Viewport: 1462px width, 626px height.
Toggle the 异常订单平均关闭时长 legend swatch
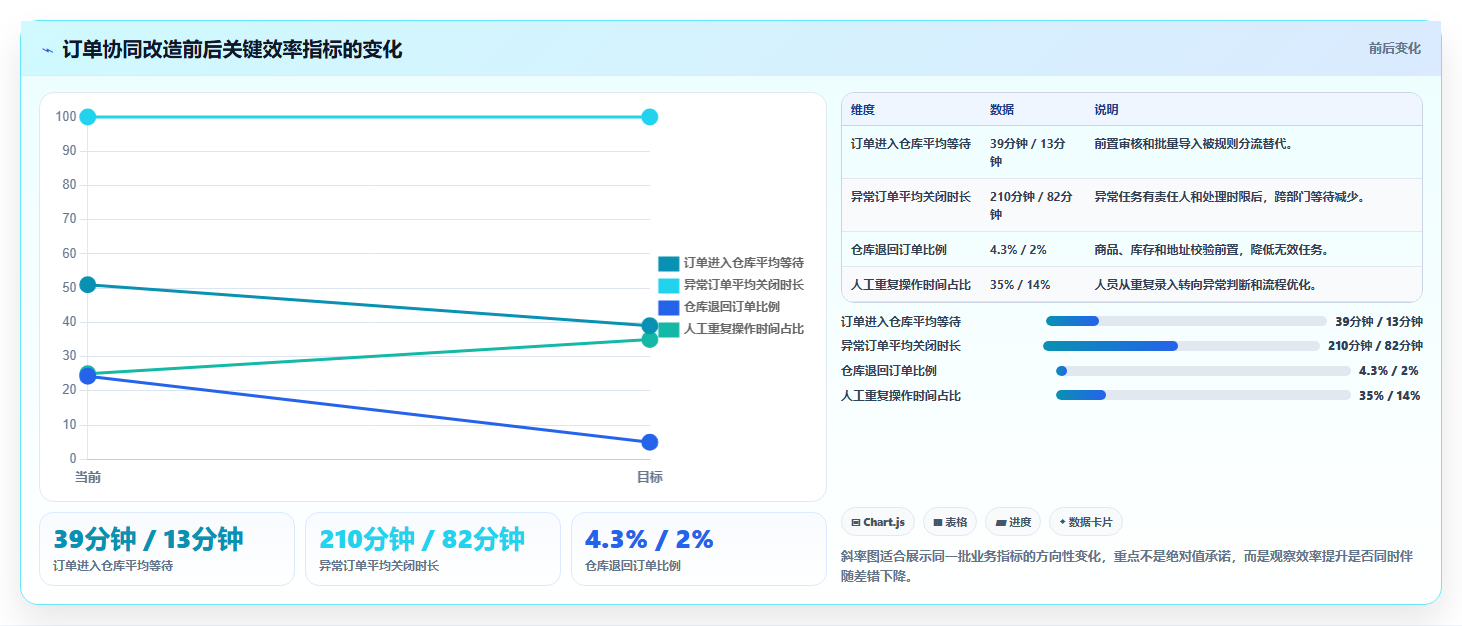[x=668, y=285]
